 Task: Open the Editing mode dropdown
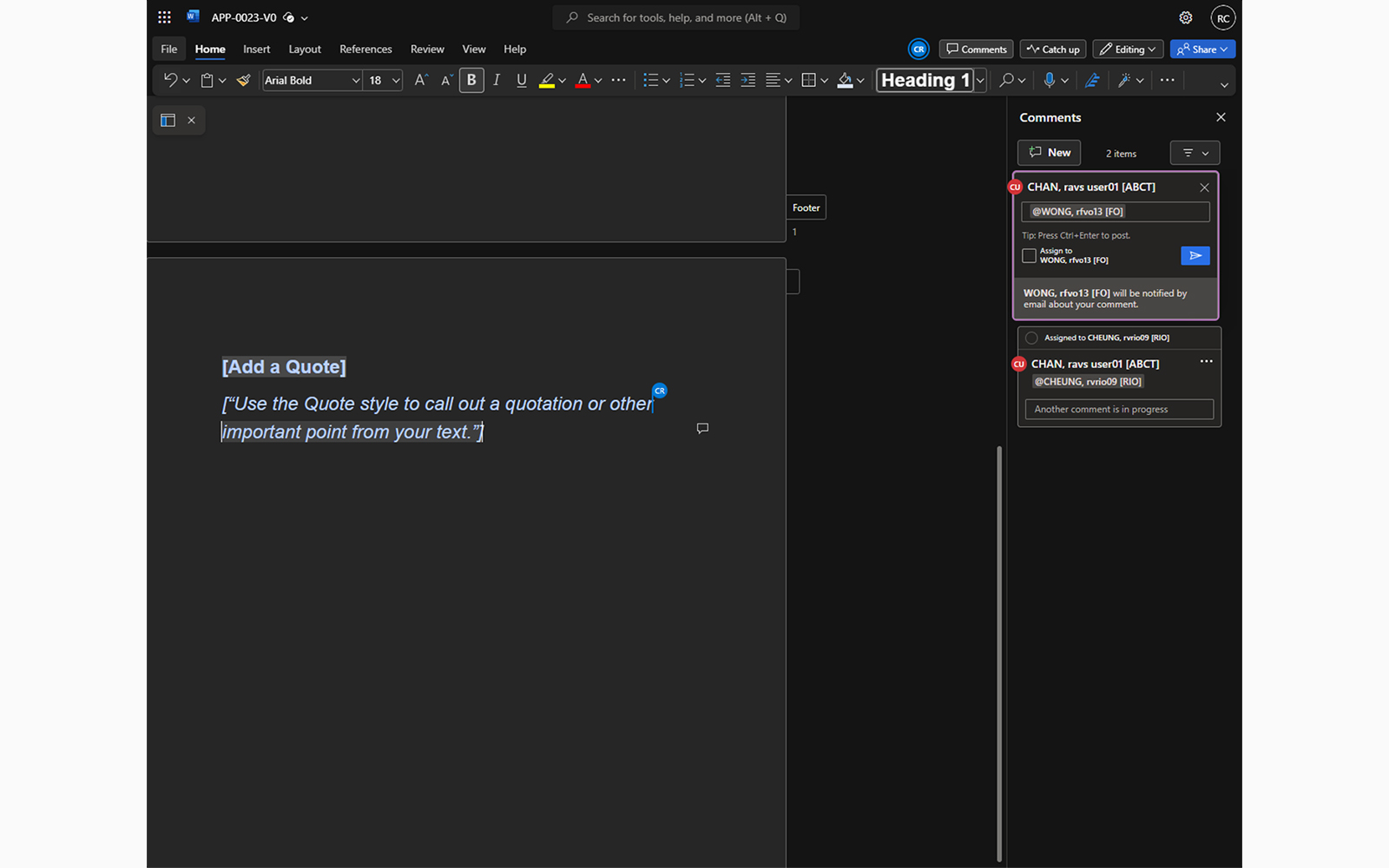point(1128,49)
